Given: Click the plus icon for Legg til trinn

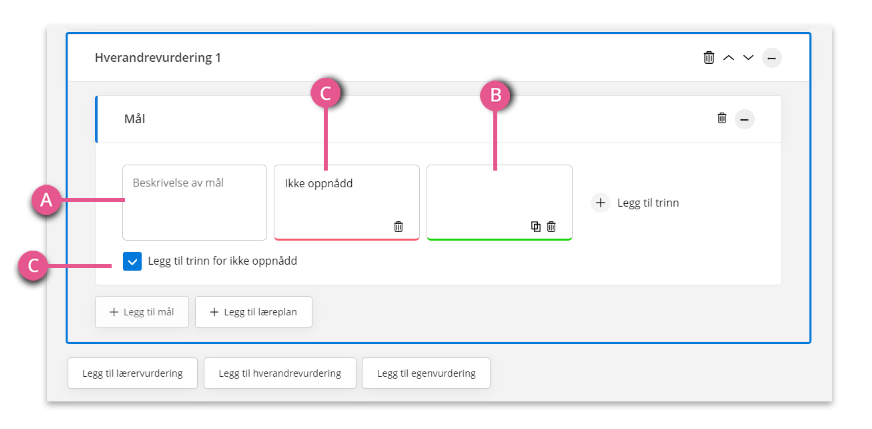Looking at the screenshot, I should (601, 203).
